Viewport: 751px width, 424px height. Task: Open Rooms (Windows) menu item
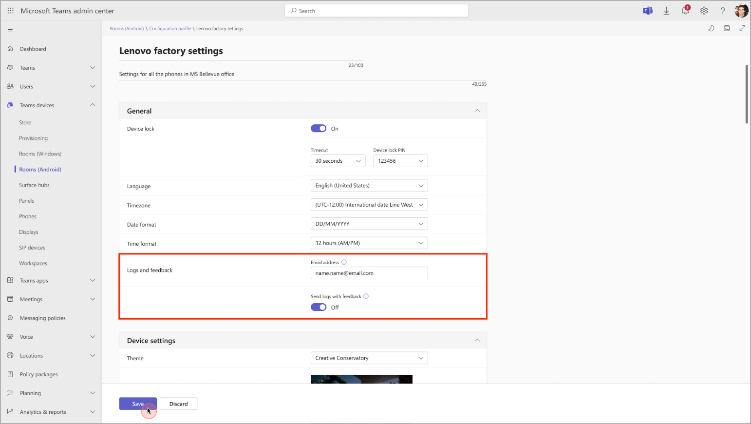tap(40, 154)
